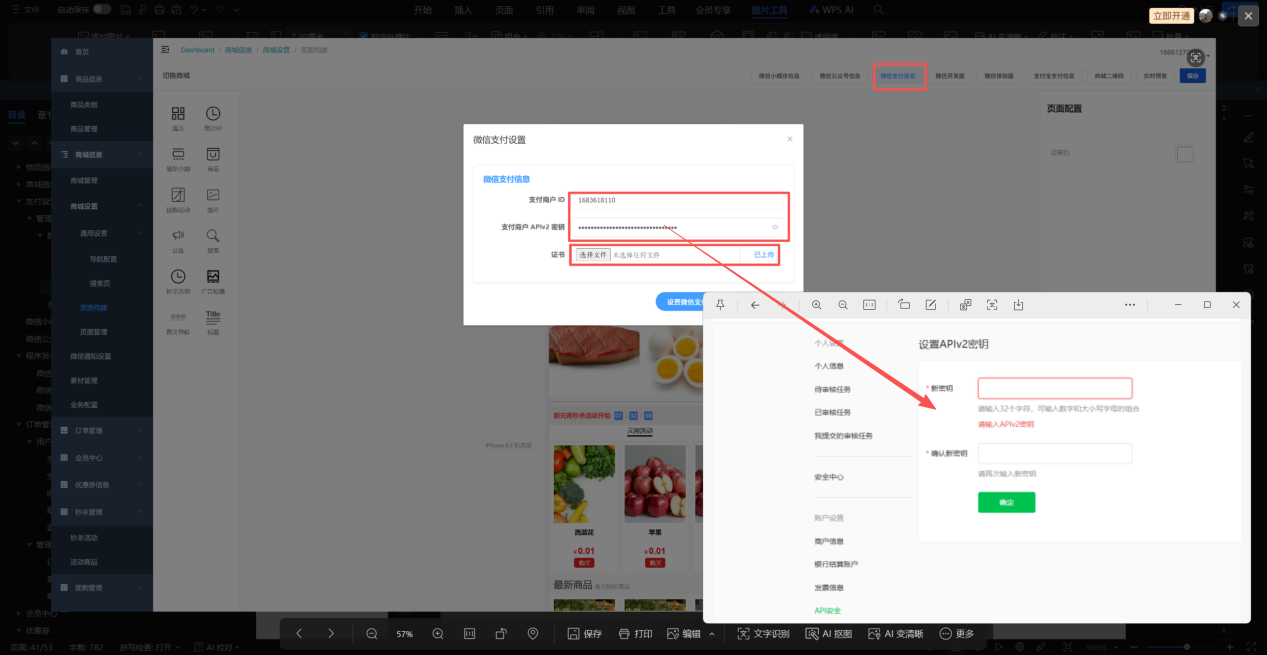Select API安全 in the left menu
Viewport: 1267px width, 655px height.
830,610
